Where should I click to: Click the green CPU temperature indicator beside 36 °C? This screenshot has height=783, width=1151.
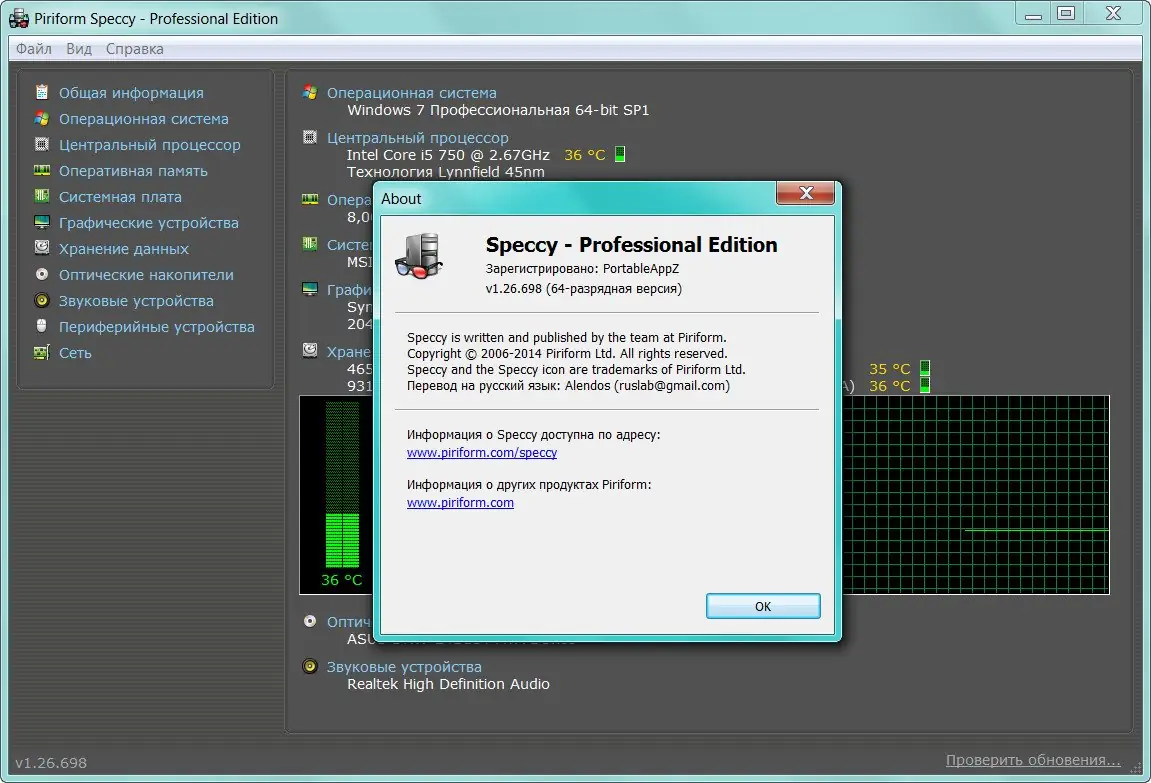coord(620,154)
